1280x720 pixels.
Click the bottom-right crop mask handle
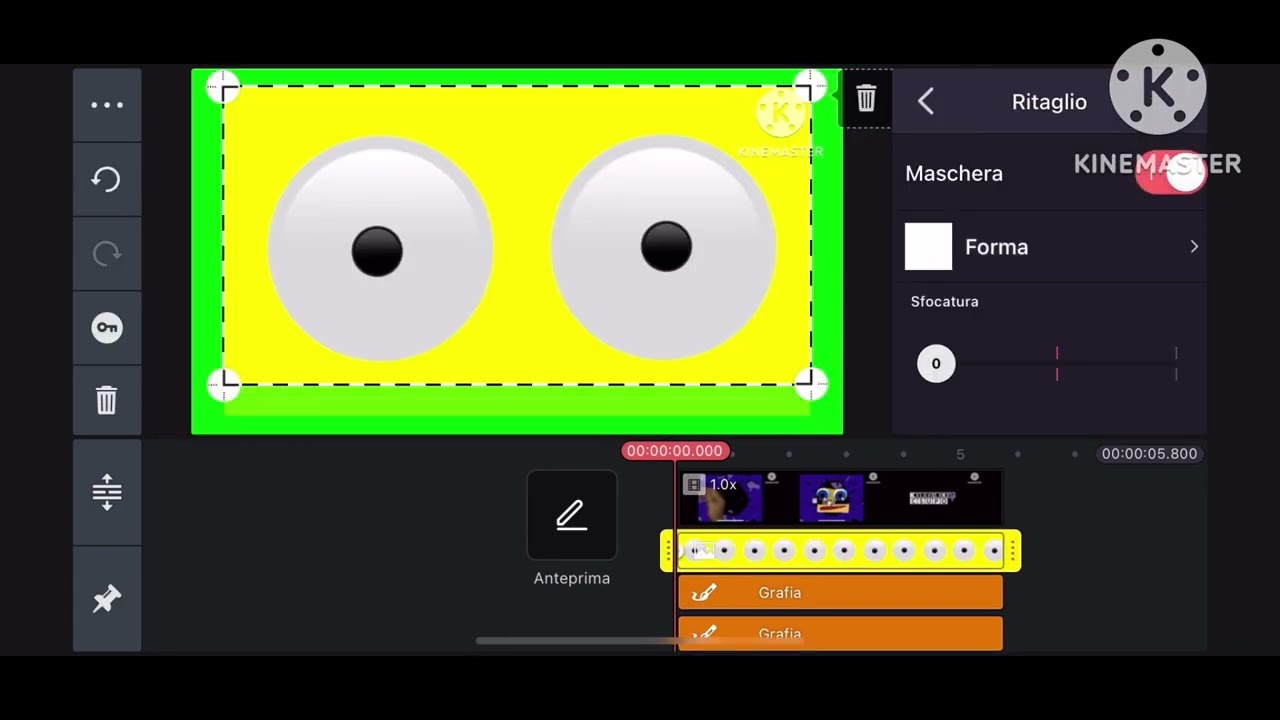(x=809, y=383)
